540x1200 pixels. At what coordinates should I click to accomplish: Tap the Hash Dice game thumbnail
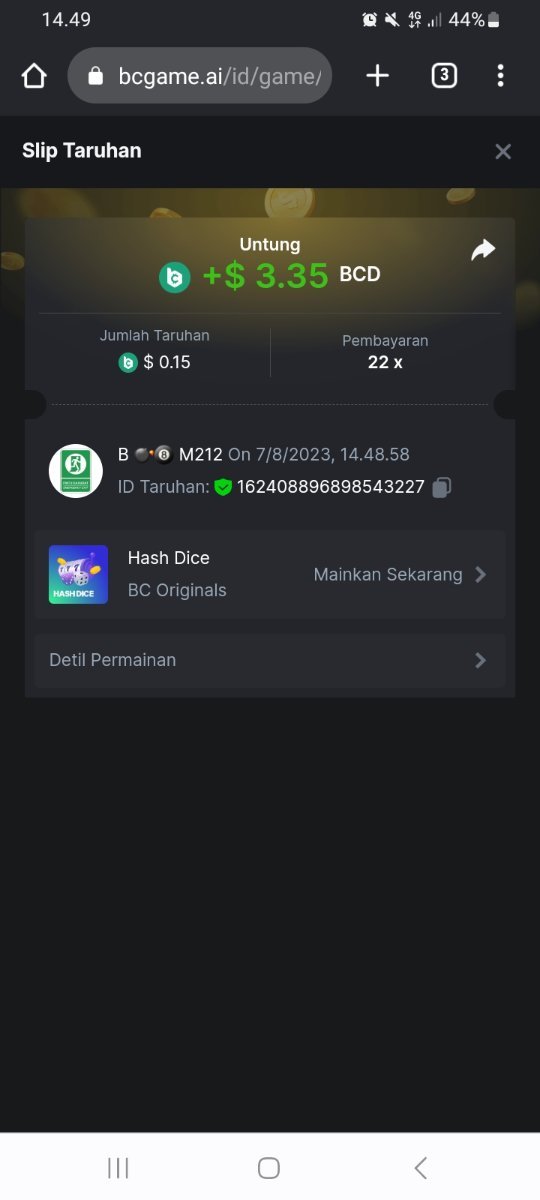(78, 574)
